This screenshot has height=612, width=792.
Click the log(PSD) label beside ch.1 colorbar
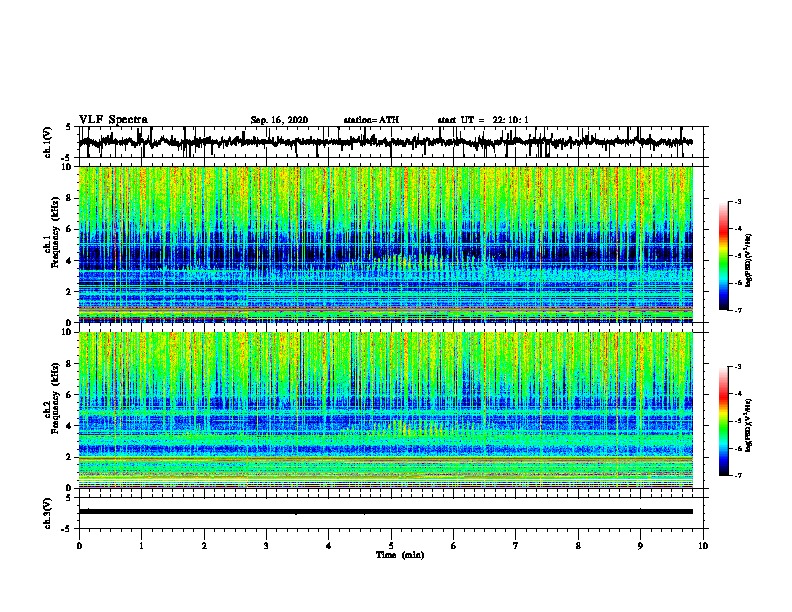[x=748, y=260]
